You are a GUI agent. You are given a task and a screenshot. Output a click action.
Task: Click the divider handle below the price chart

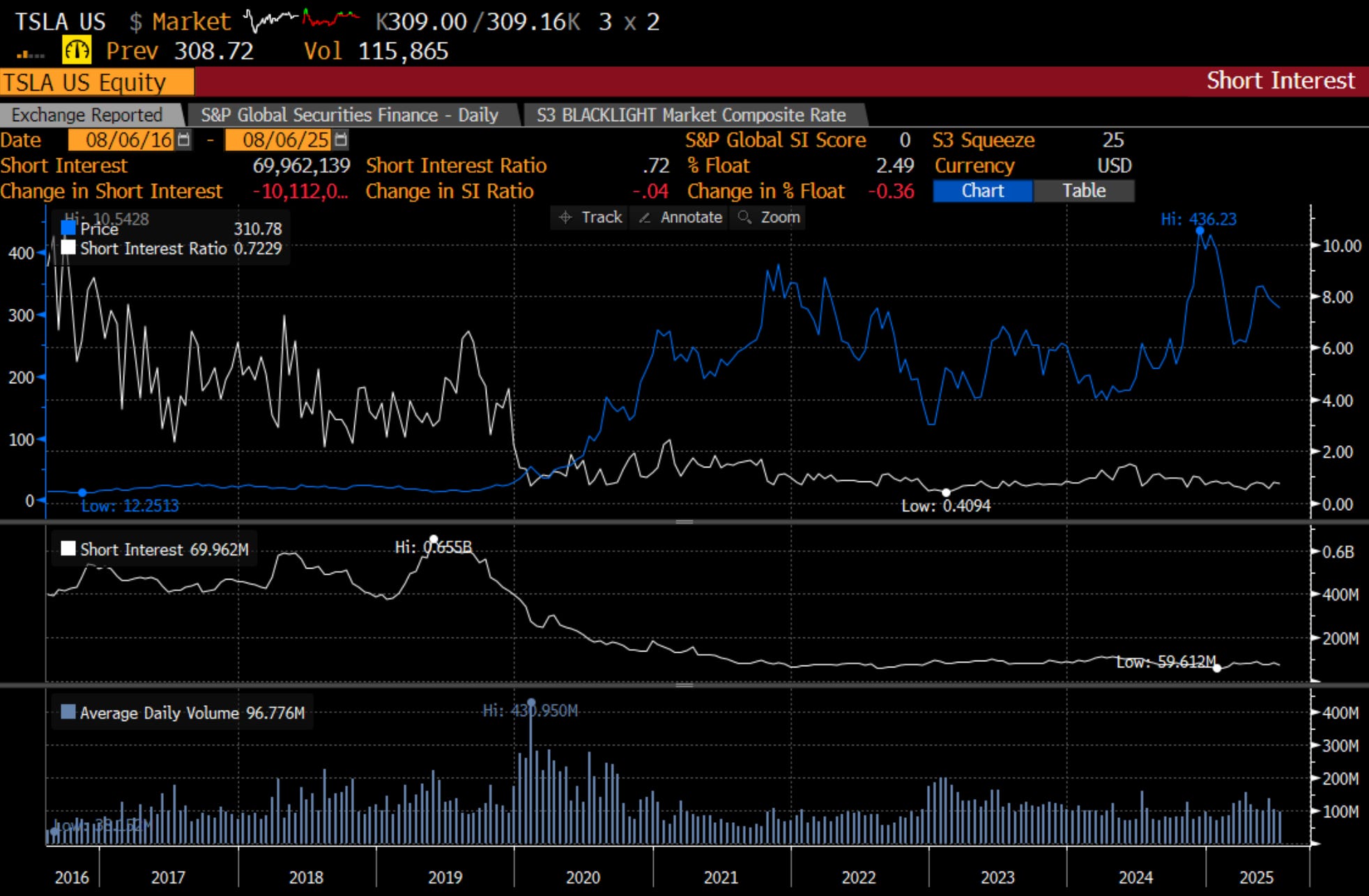coord(684,521)
